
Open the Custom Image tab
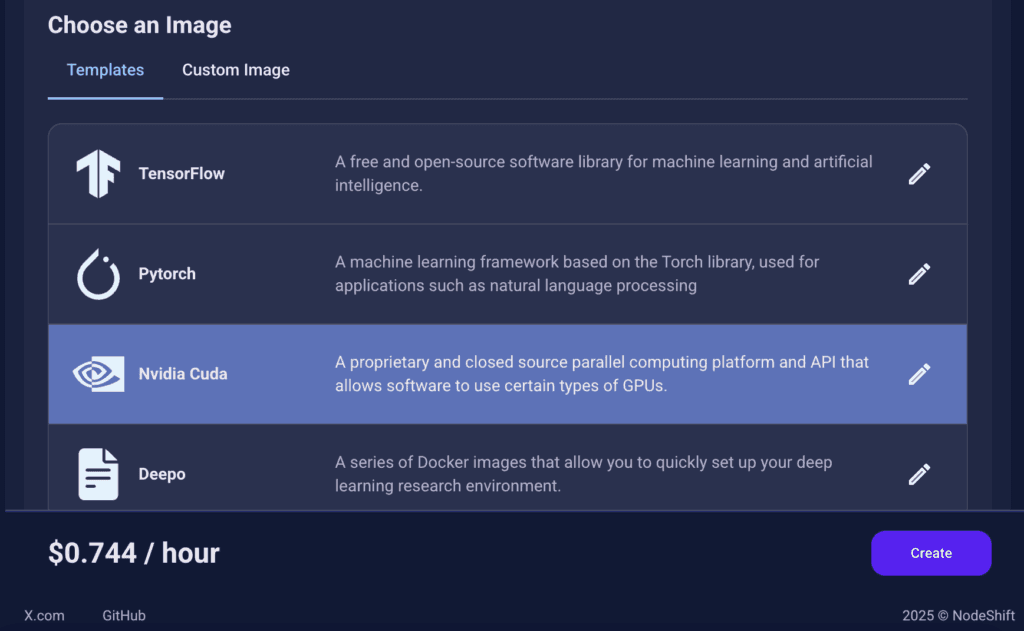[x=236, y=70]
